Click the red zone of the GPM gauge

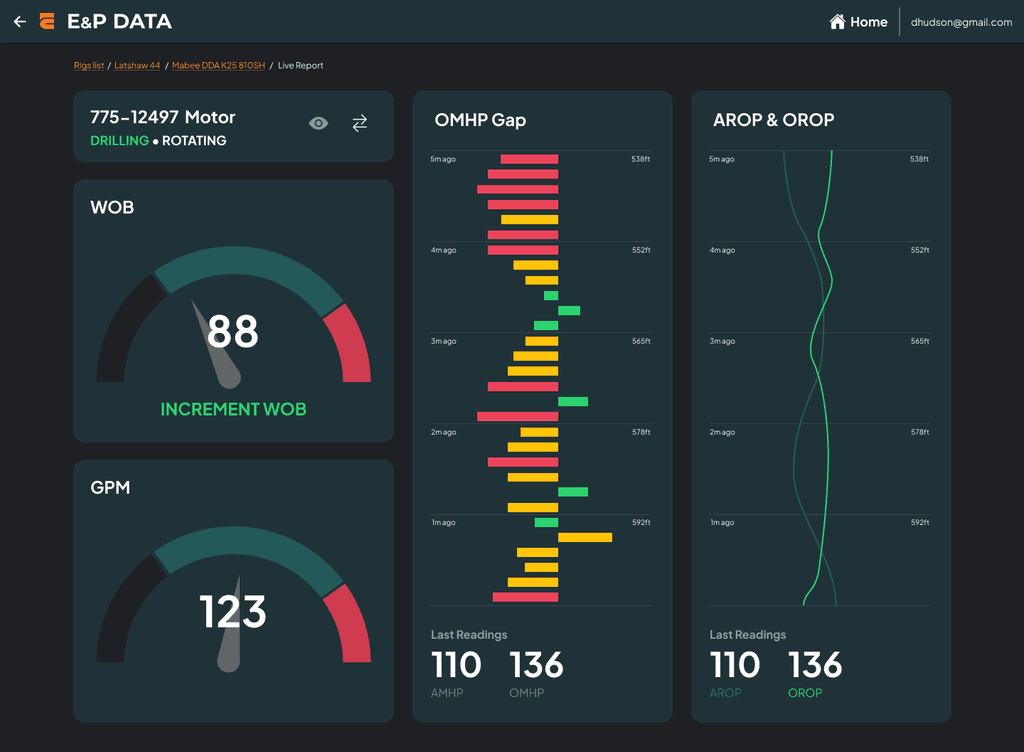(x=349, y=625)
